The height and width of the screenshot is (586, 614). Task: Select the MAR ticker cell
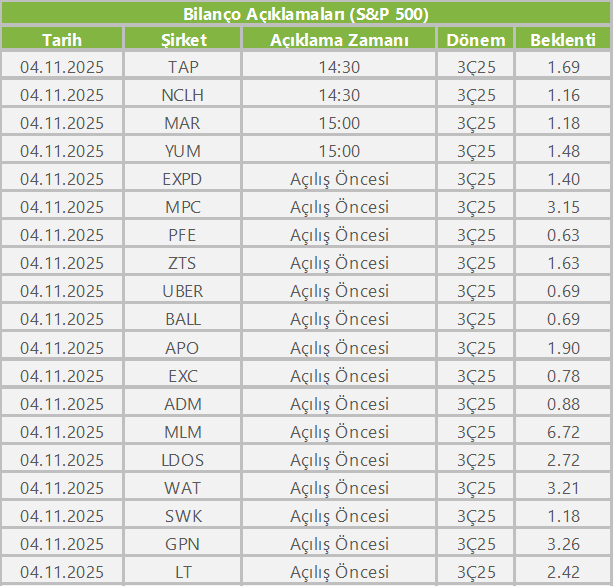[x=183, y=123]
